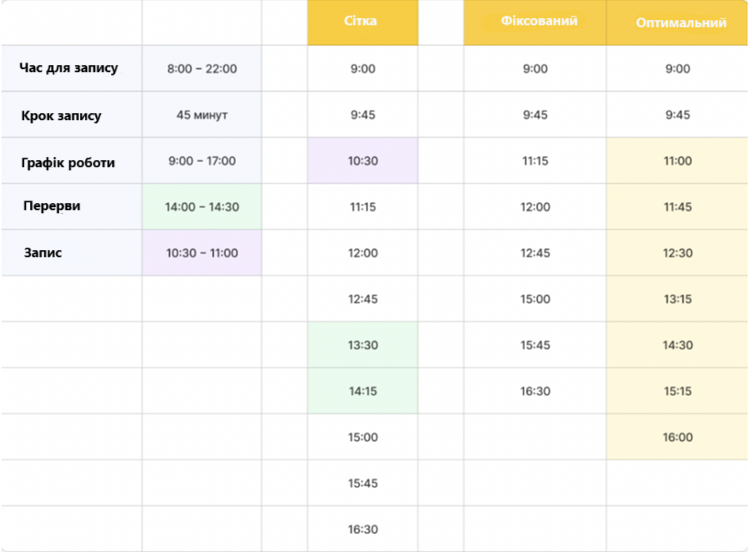Viewport: 750px width, 552px height.
Task: Select the Фіксований column header
Action: click(x=535, y=22)
